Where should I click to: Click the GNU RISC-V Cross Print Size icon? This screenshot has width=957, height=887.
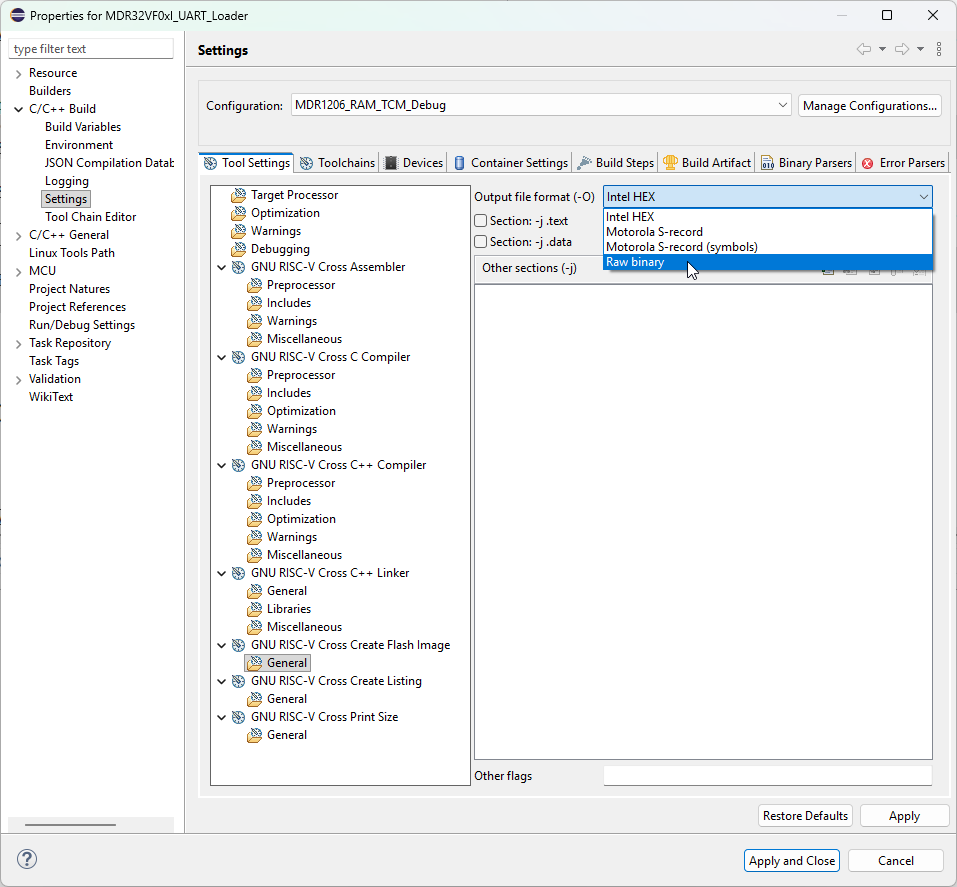(238, 717)
